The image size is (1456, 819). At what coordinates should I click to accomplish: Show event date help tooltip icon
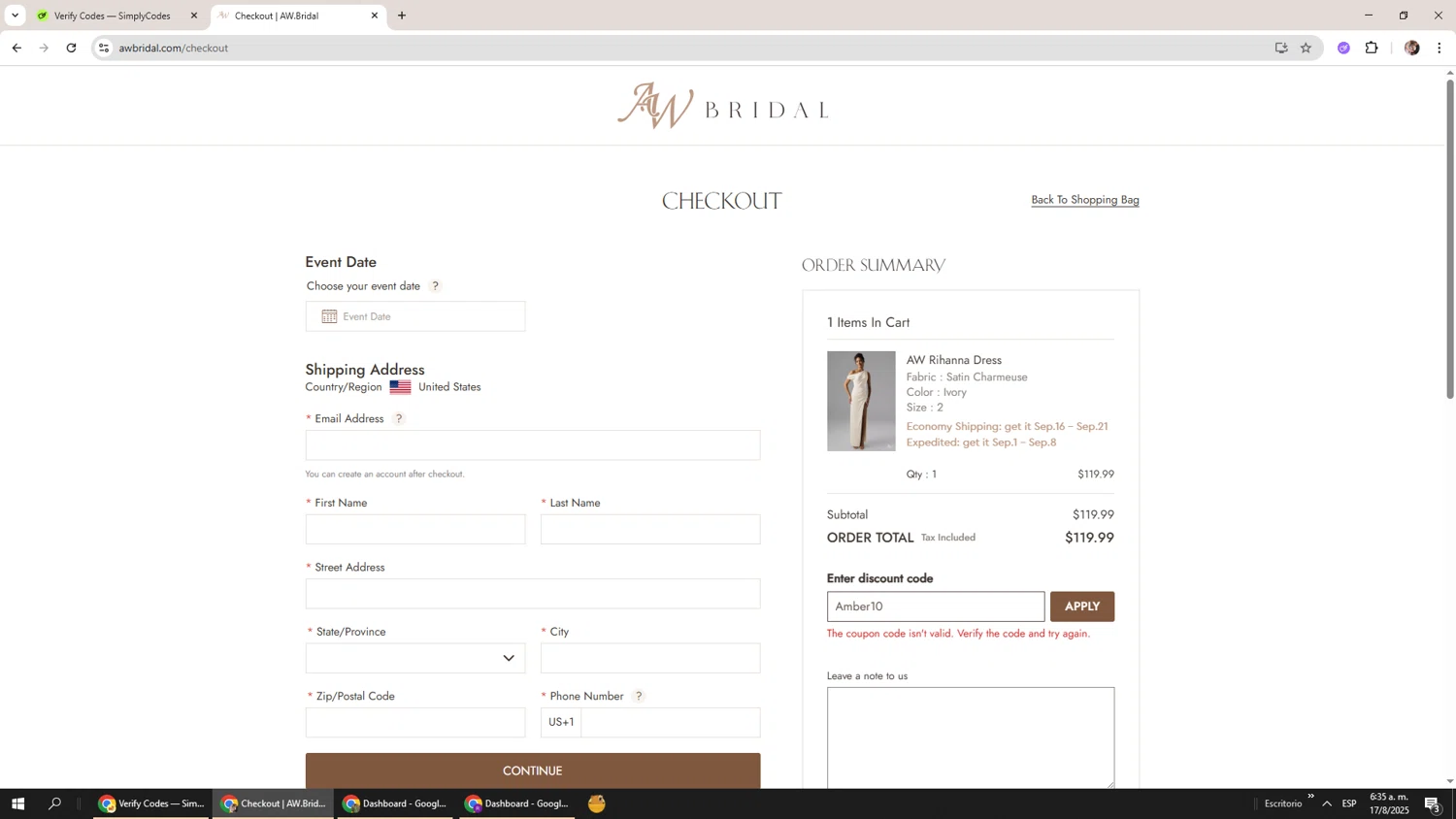[435, 286]
